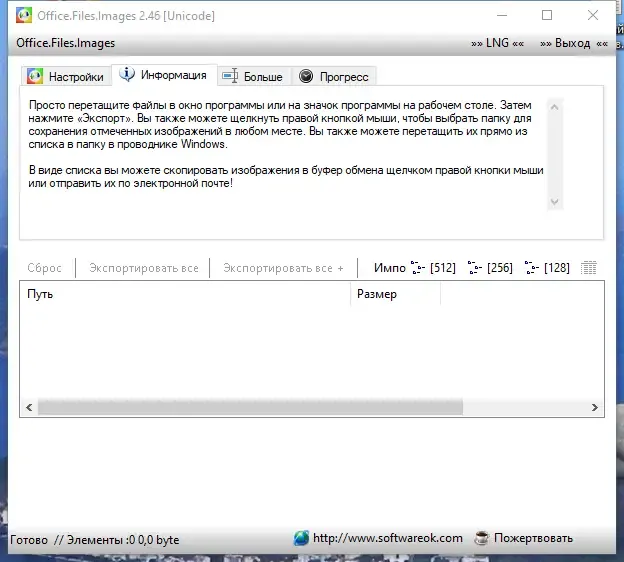624x562 pixels.
Task: Open the http://www.softwareok.com link
Action: click(388, 538)
